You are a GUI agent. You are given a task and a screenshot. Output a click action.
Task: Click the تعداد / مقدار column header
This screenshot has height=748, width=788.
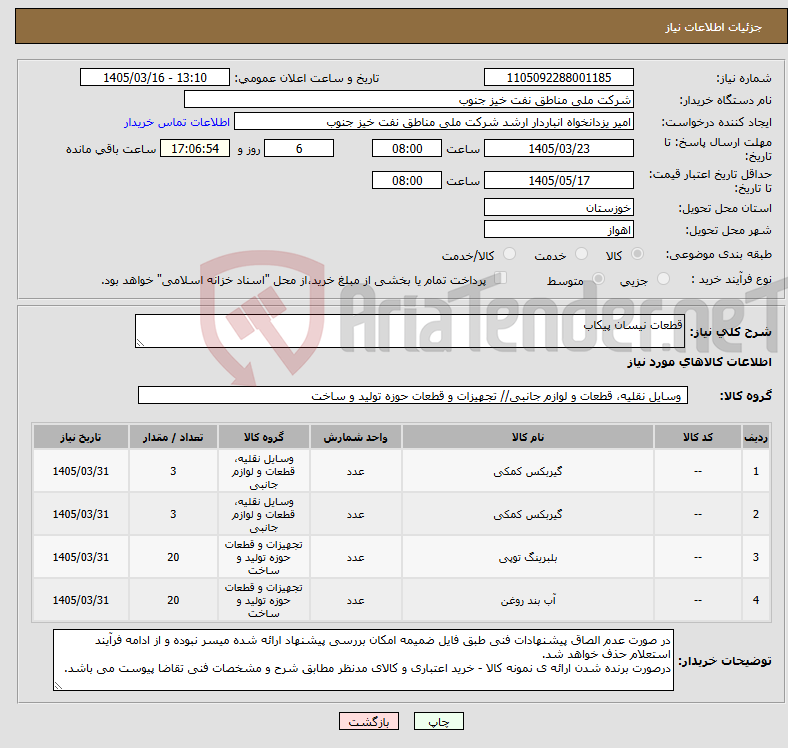[173, 437]
